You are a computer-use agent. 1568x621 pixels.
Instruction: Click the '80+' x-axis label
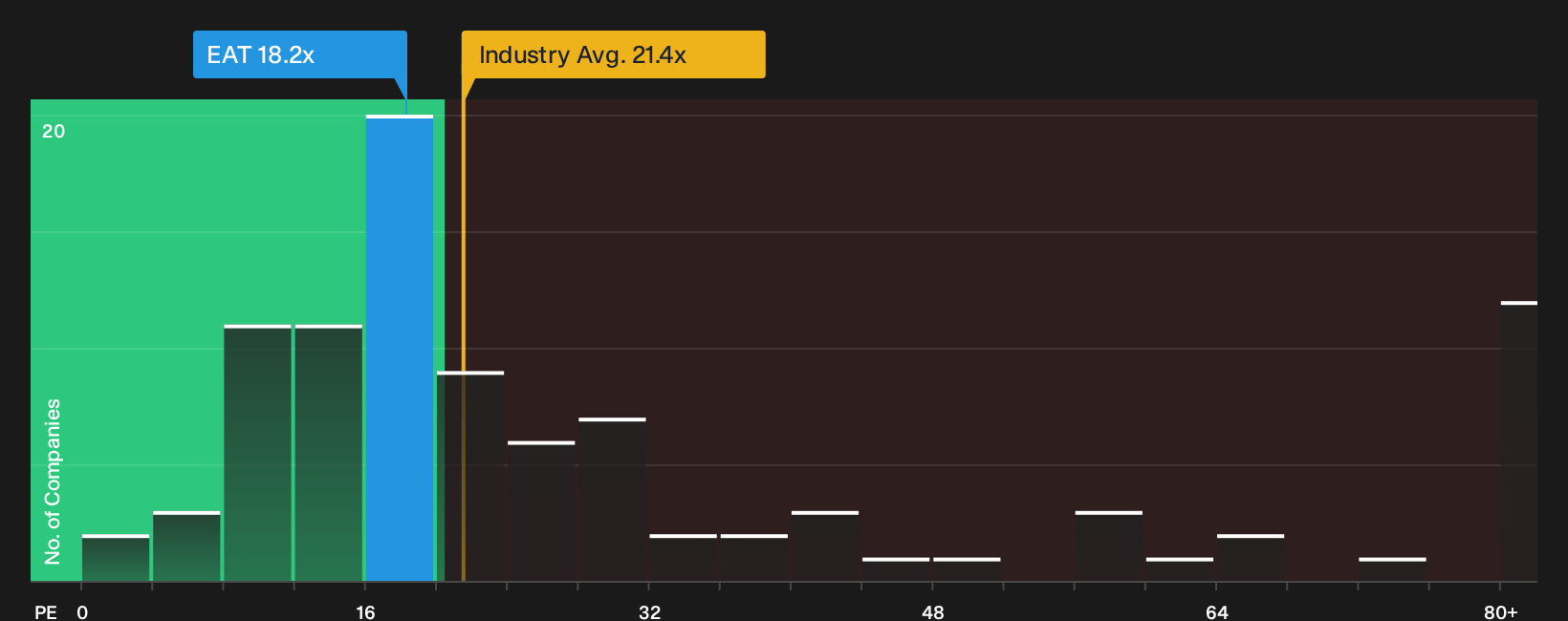pos(1500,611)
